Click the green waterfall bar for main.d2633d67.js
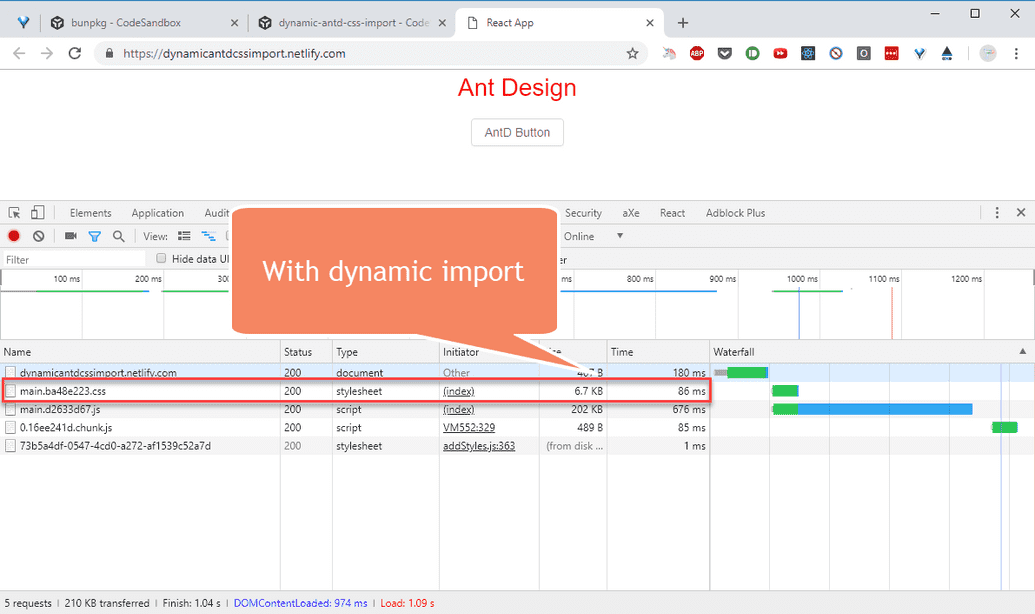This screenshot has height=614, width=1035. click(785, 409)
